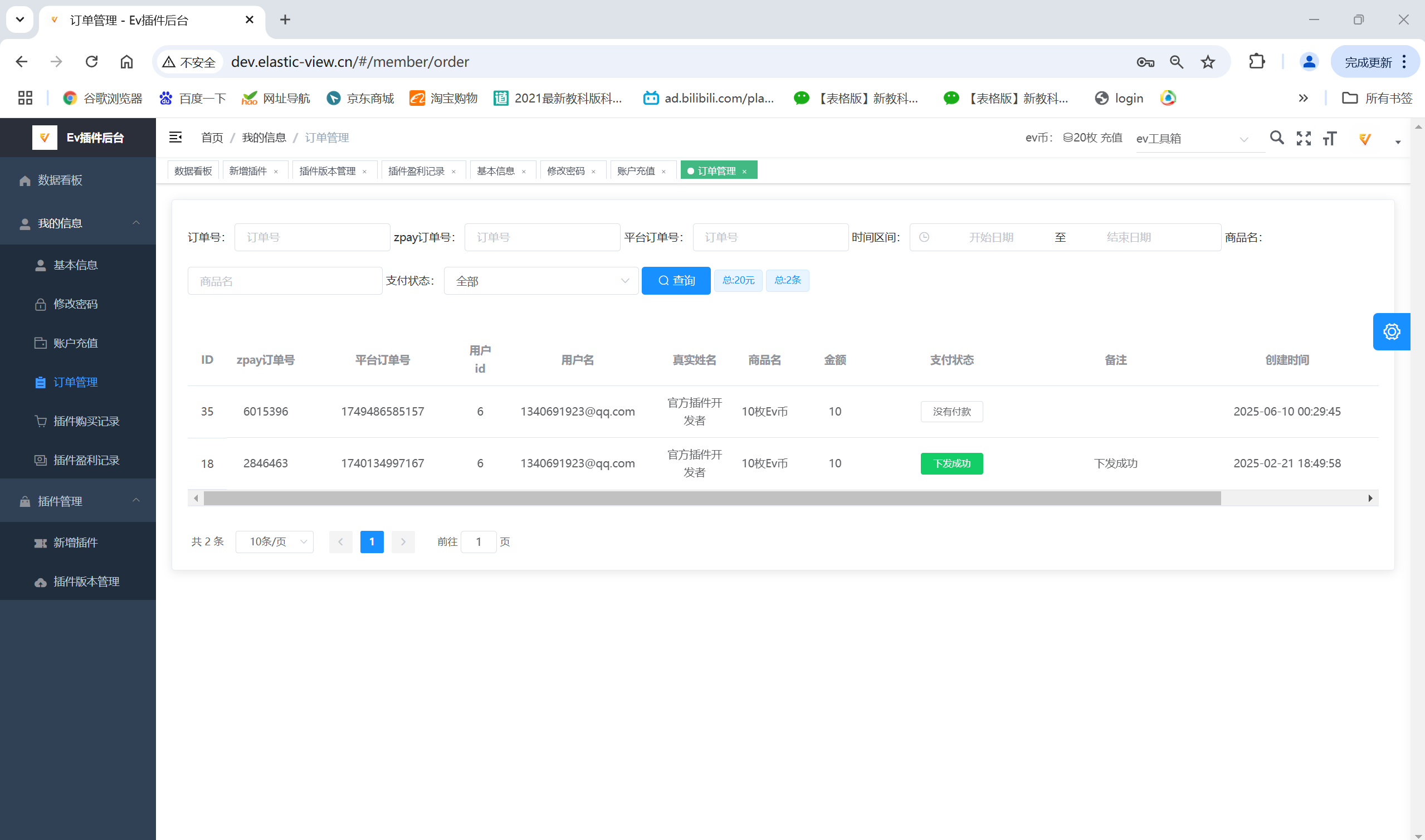This screenshot has width=1425, height=840.
Task: Select page 1 in the pagination
Action: [372, 541]
